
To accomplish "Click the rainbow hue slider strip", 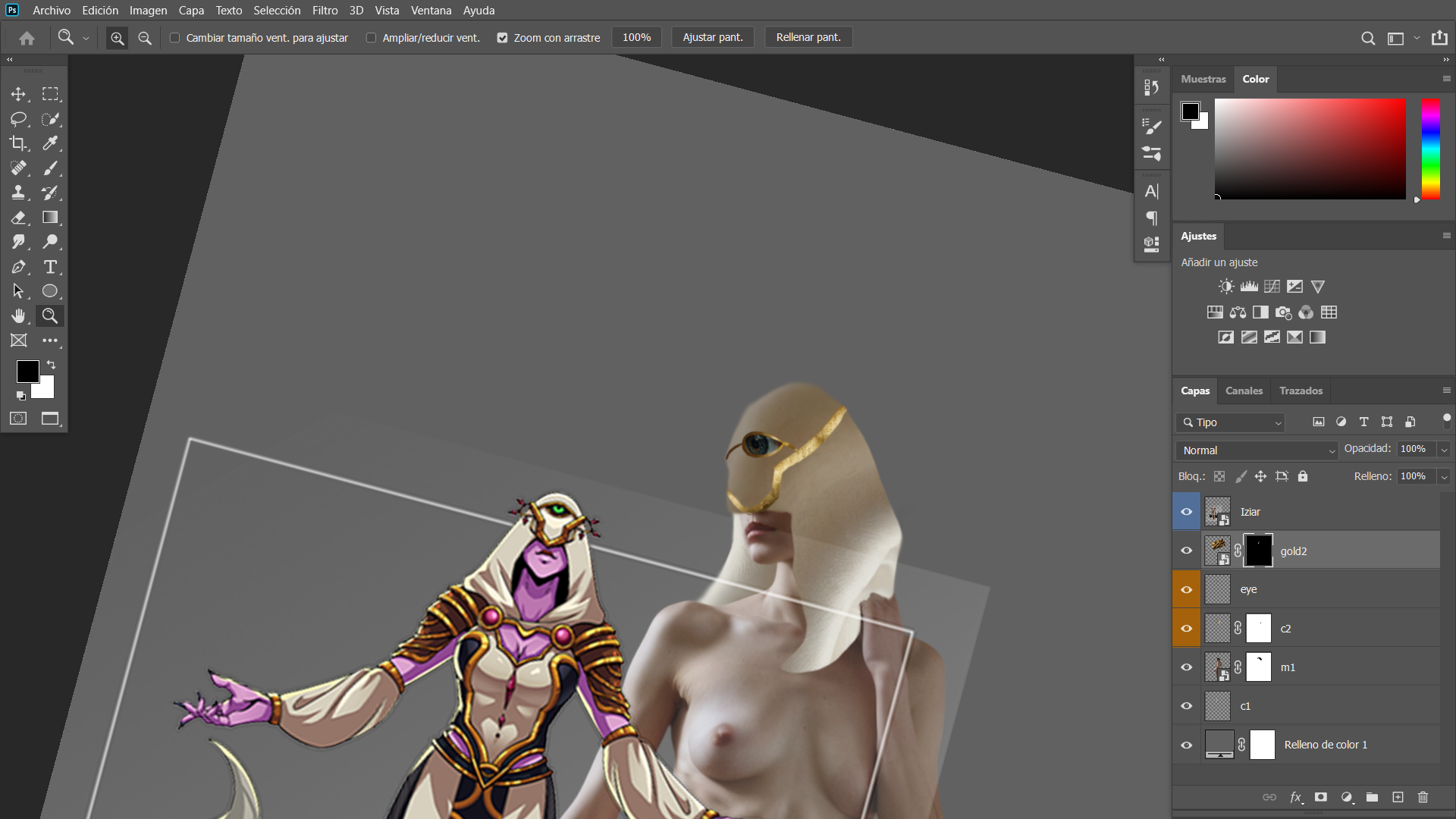I will point(1431,149).
